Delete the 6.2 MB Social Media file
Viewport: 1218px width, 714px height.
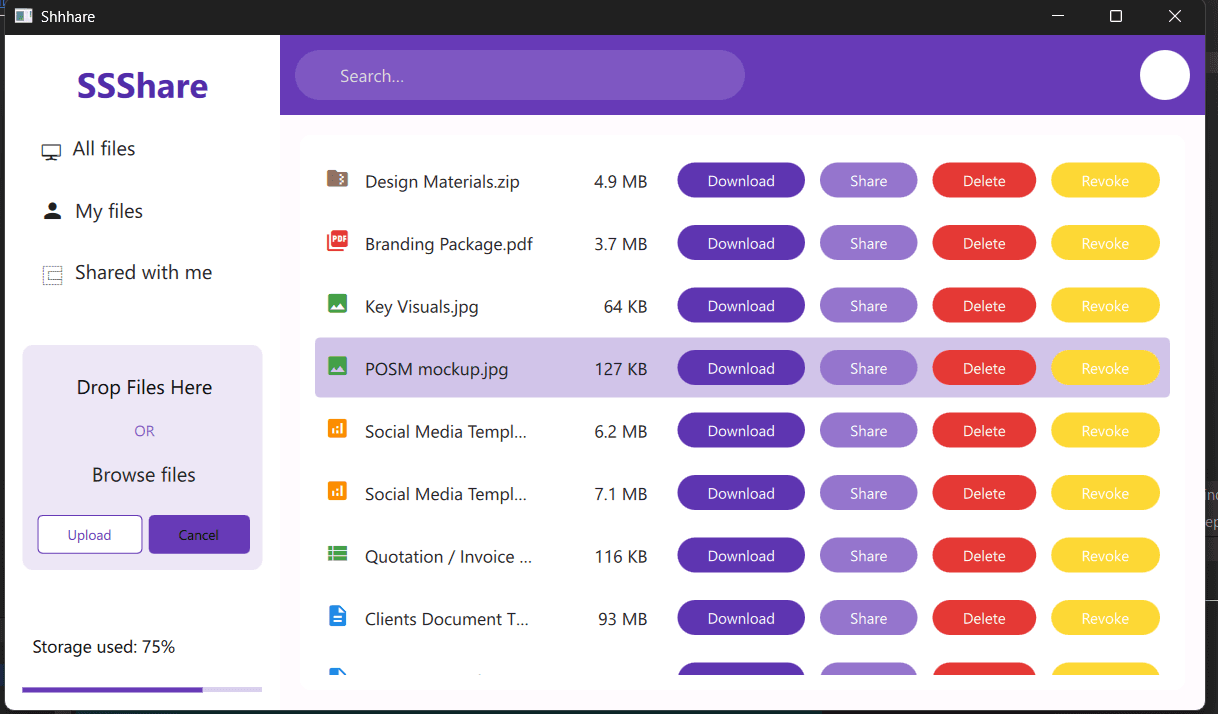[984, 431]
